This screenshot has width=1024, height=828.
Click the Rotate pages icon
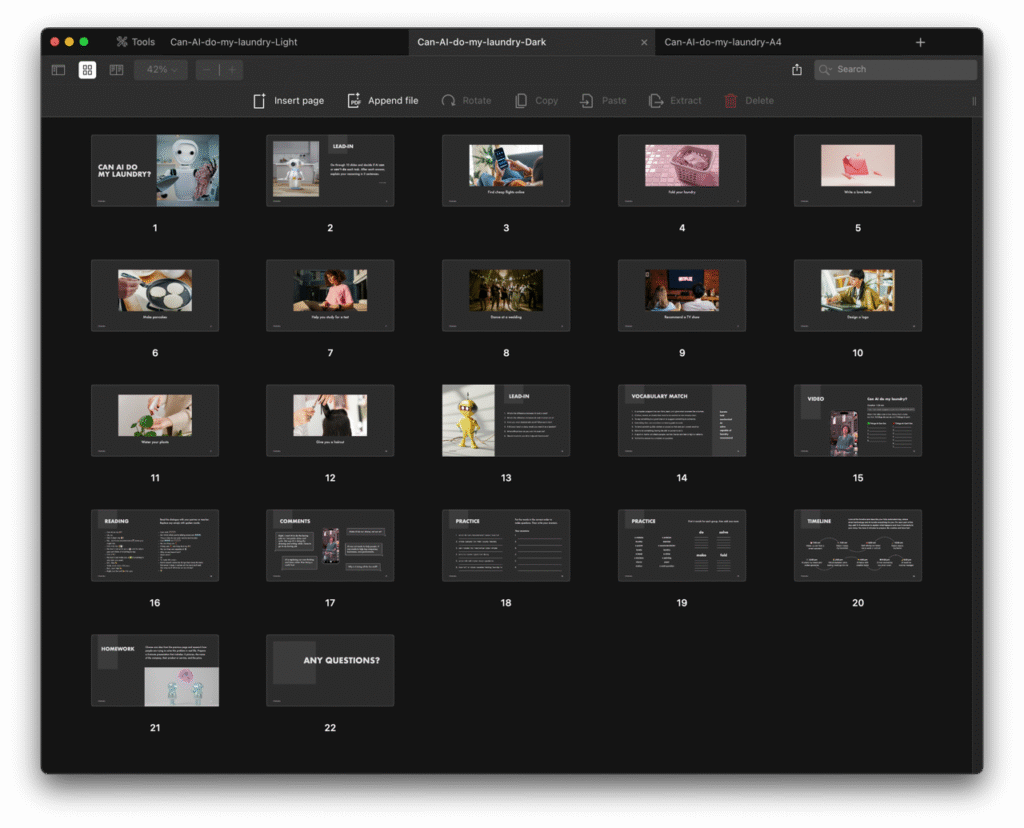[448, 101]
